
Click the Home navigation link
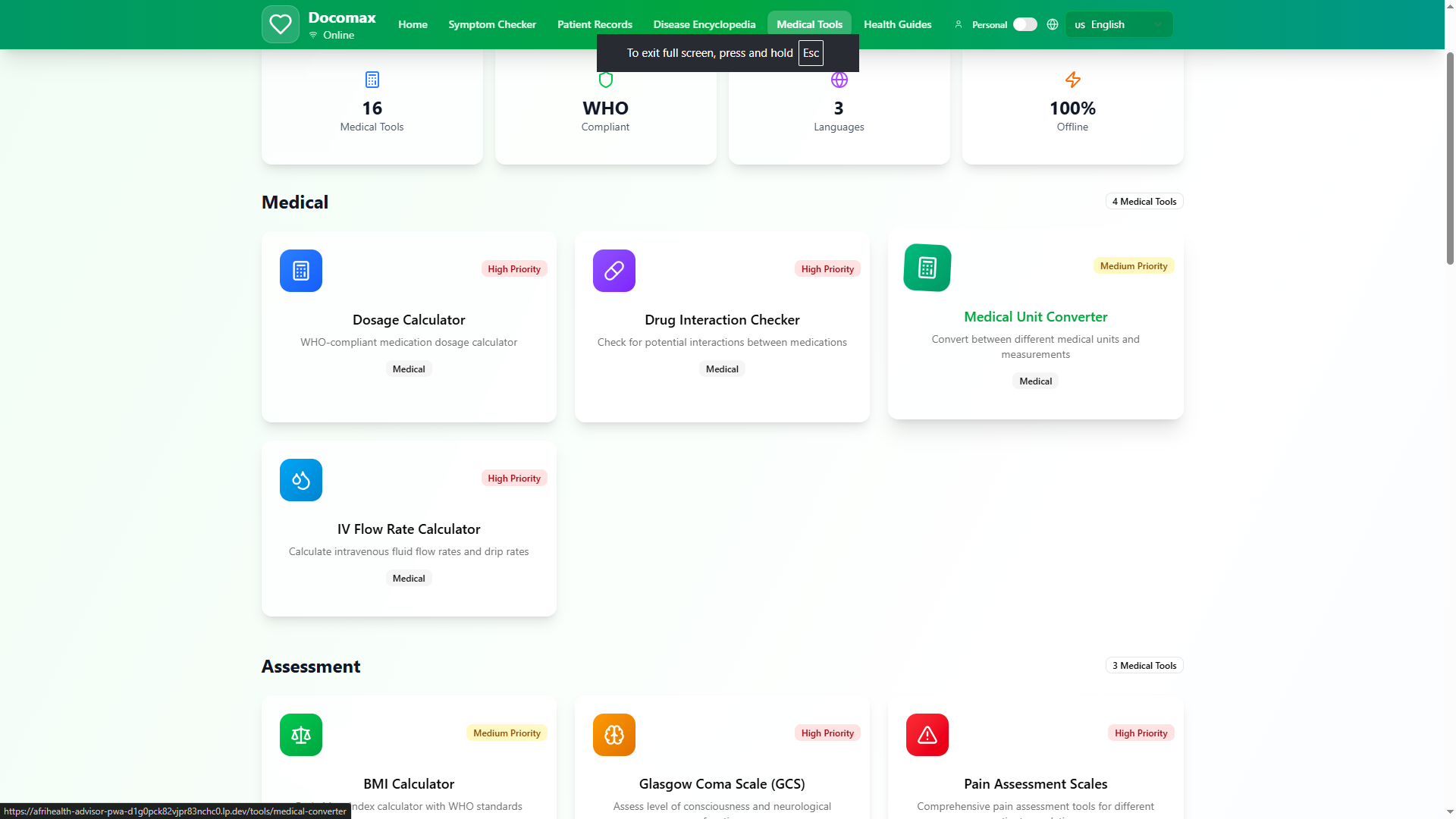(413, 24)
